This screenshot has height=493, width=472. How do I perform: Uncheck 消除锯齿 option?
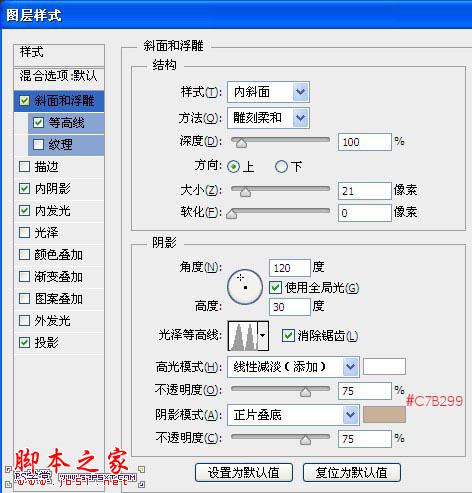[288, 335]
